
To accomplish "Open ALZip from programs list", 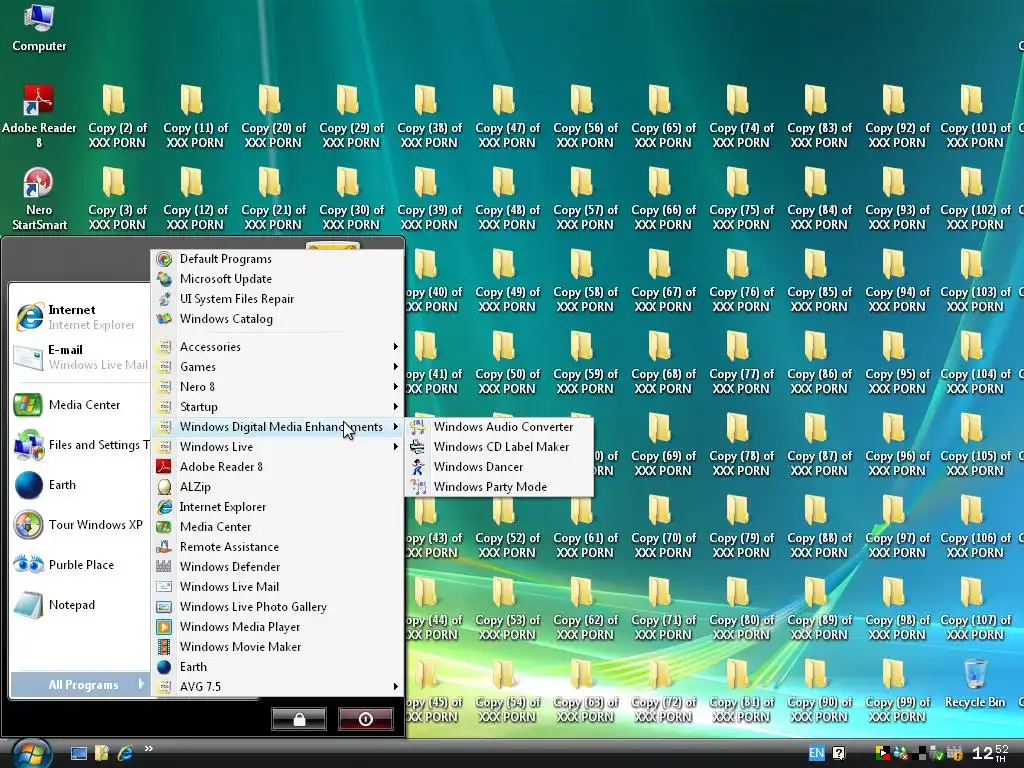I will (x=278, y=487).
